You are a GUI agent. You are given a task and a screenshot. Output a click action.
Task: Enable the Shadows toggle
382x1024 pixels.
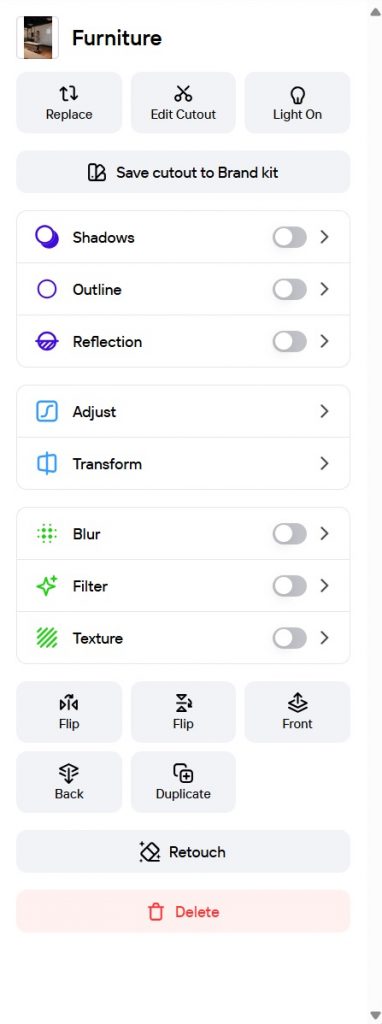pos(289,237)
